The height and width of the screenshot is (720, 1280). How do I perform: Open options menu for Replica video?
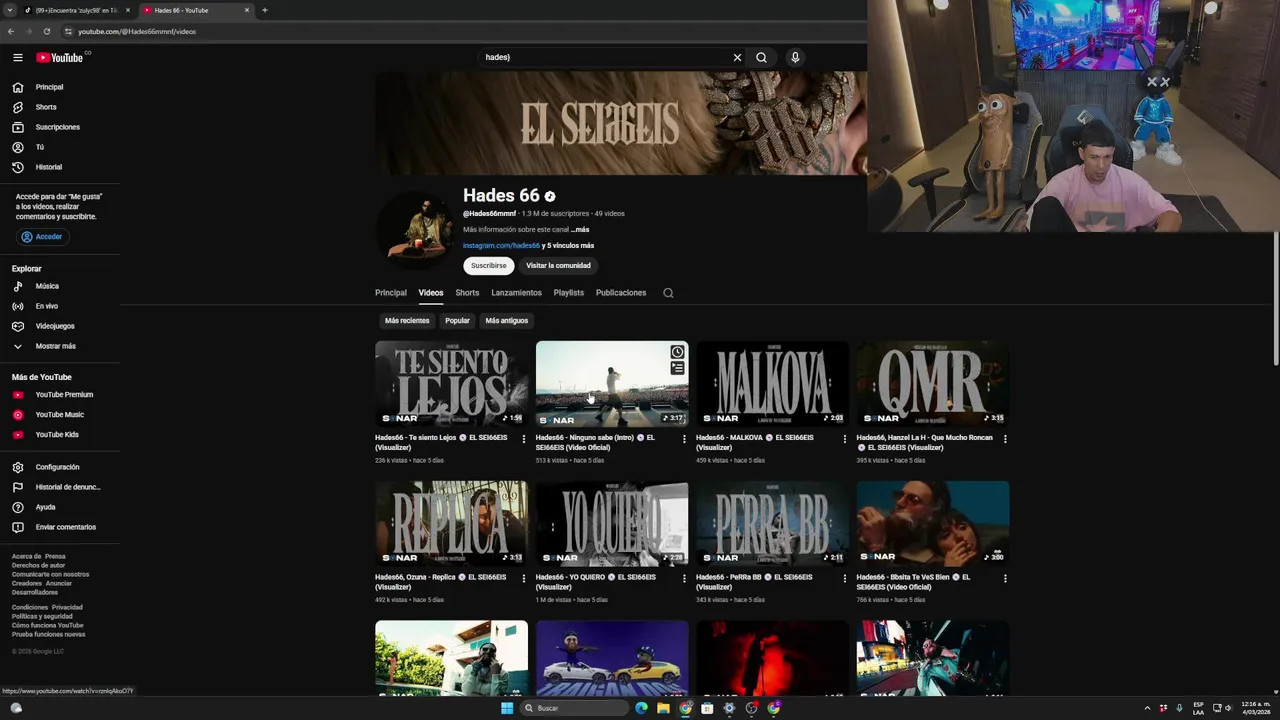click(523, 578)
